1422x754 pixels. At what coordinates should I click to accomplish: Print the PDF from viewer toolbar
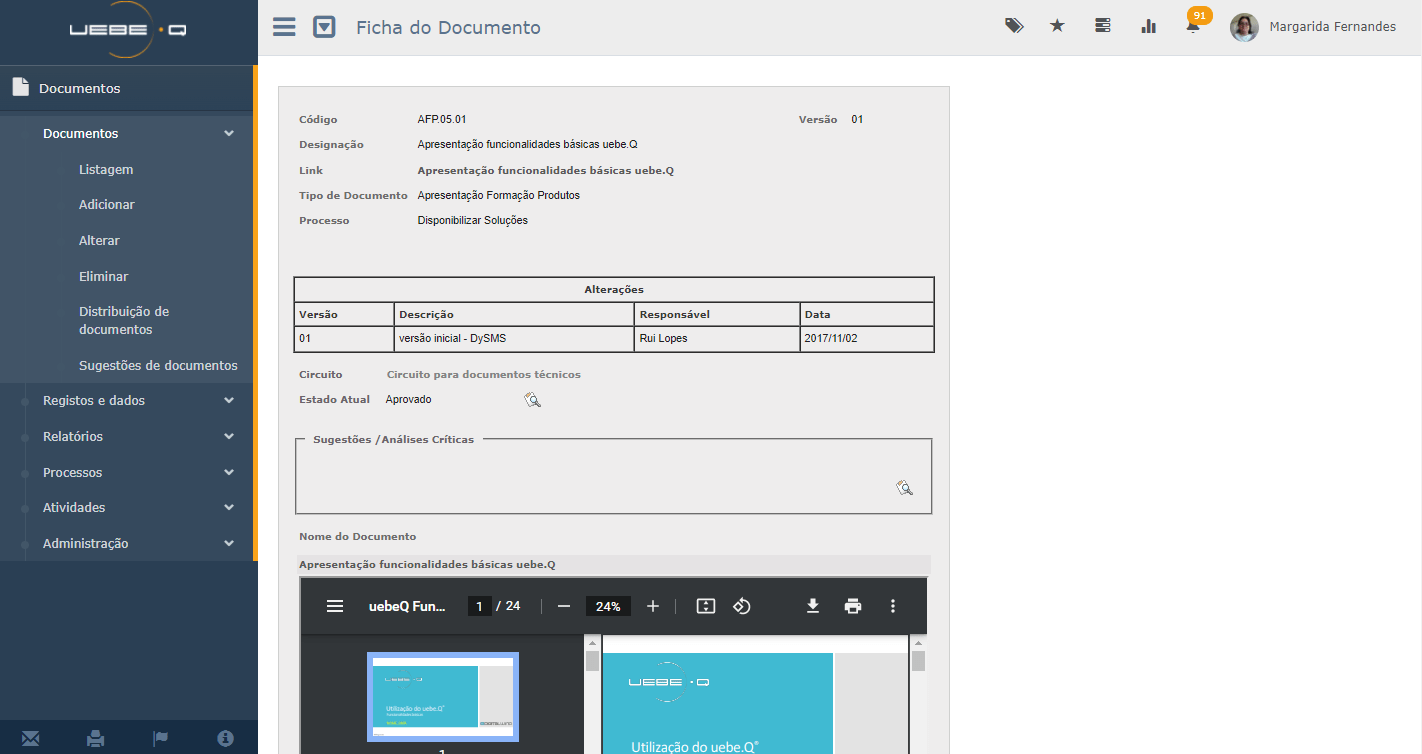[853, 606]
